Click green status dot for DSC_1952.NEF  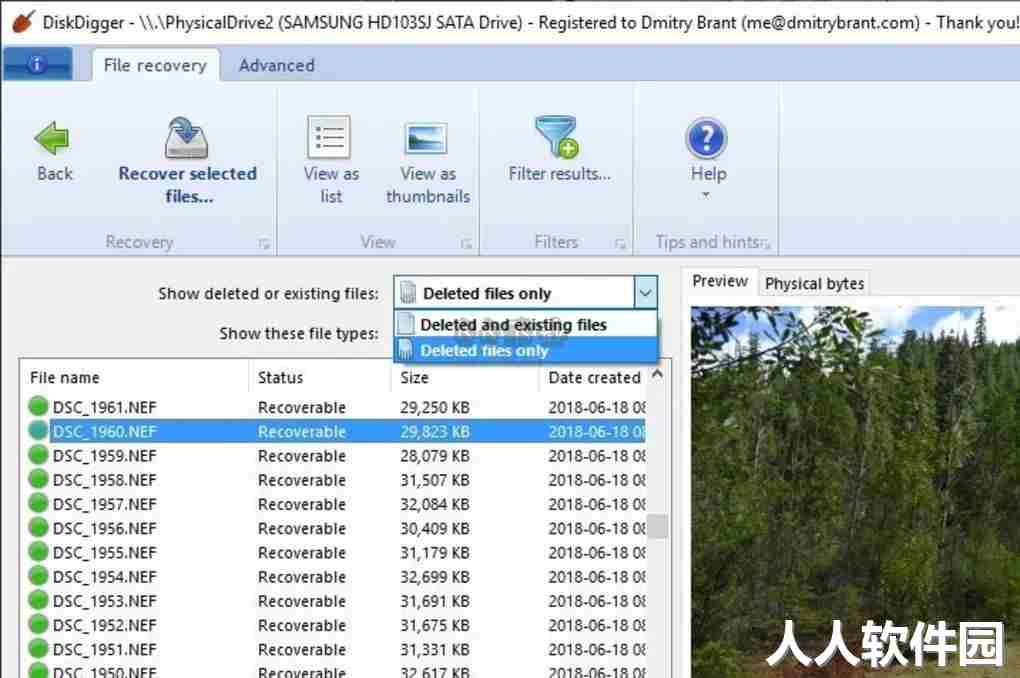point(38,625)
